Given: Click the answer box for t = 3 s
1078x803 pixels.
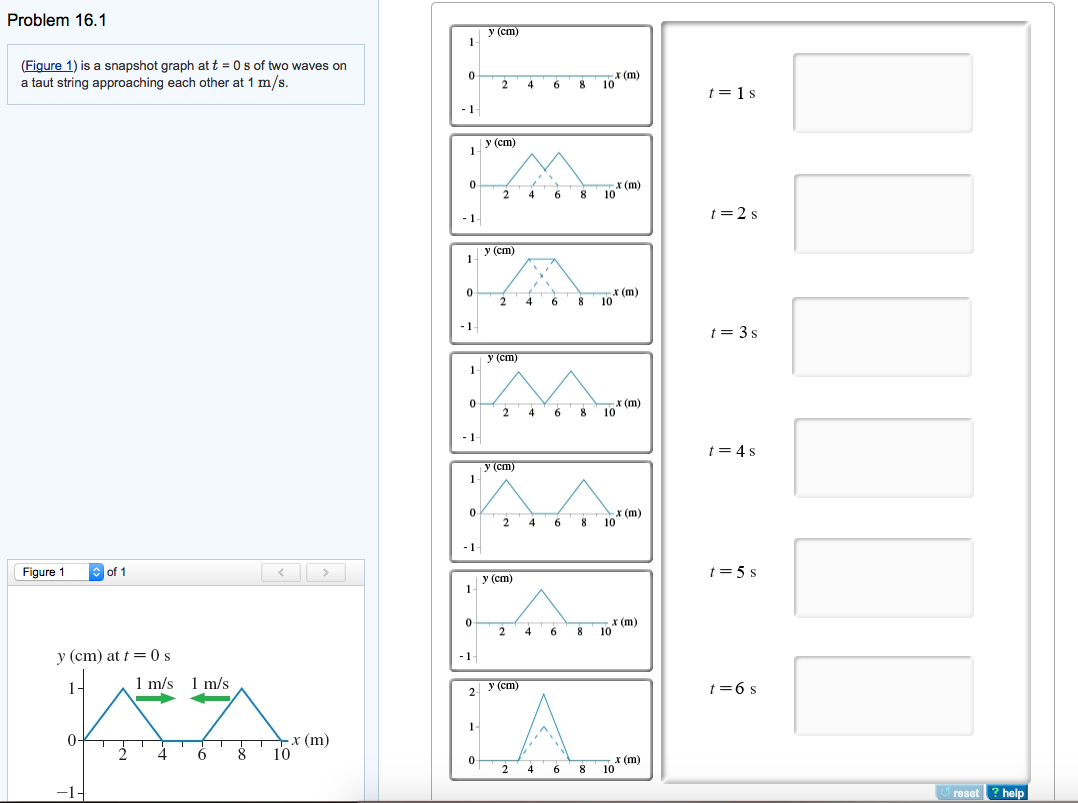Looking at the screenshot, I should click(882, 336).
